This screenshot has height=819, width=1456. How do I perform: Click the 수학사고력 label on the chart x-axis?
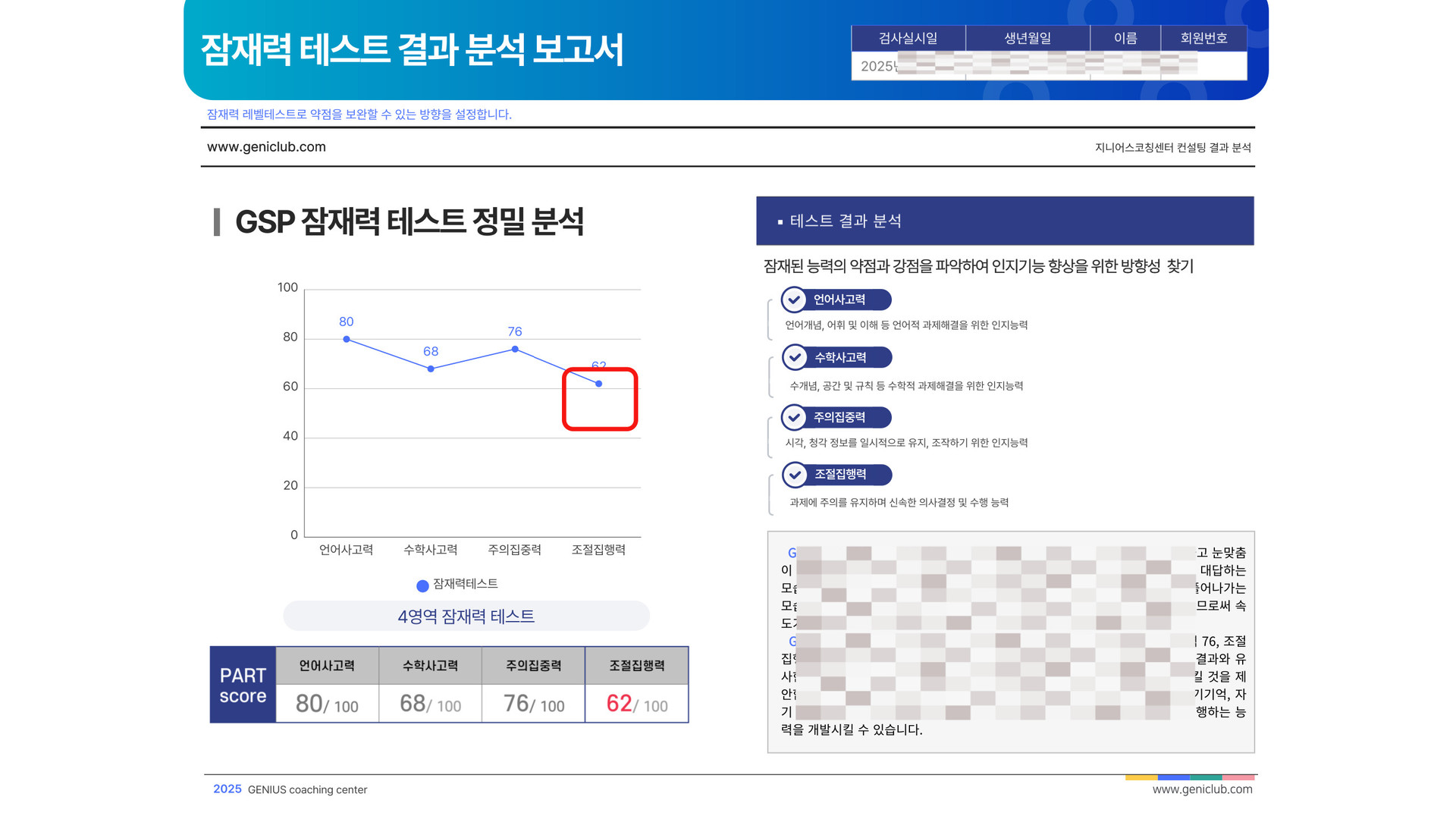click(430, 550)
